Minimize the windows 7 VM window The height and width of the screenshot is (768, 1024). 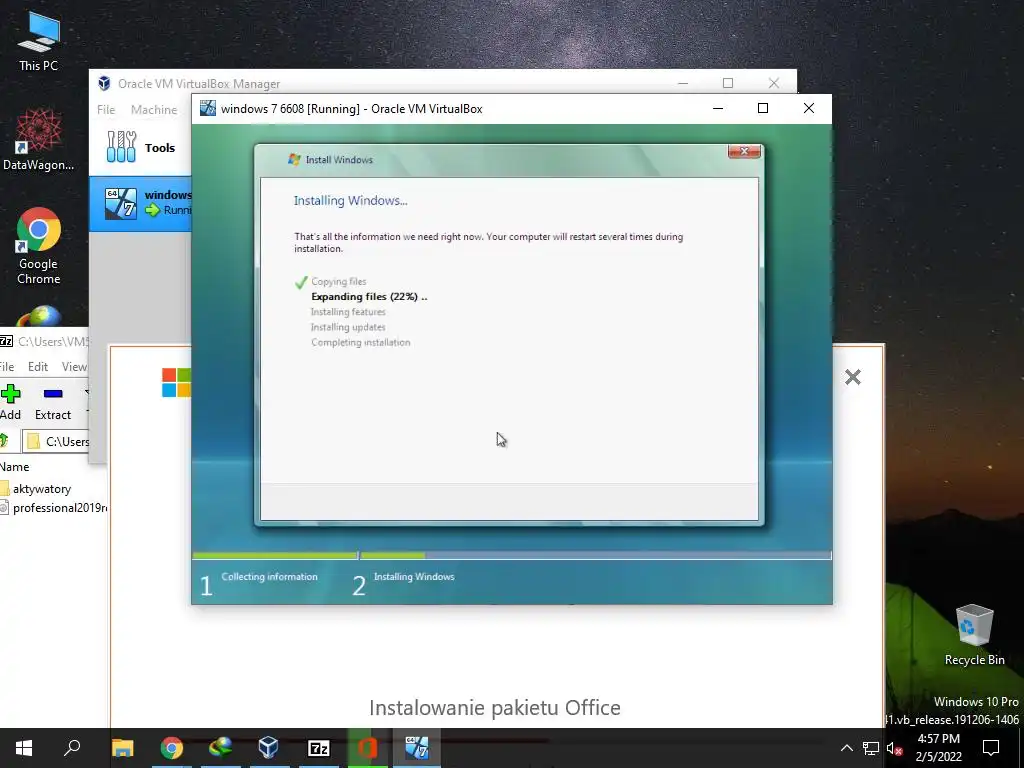click(718, 108)
